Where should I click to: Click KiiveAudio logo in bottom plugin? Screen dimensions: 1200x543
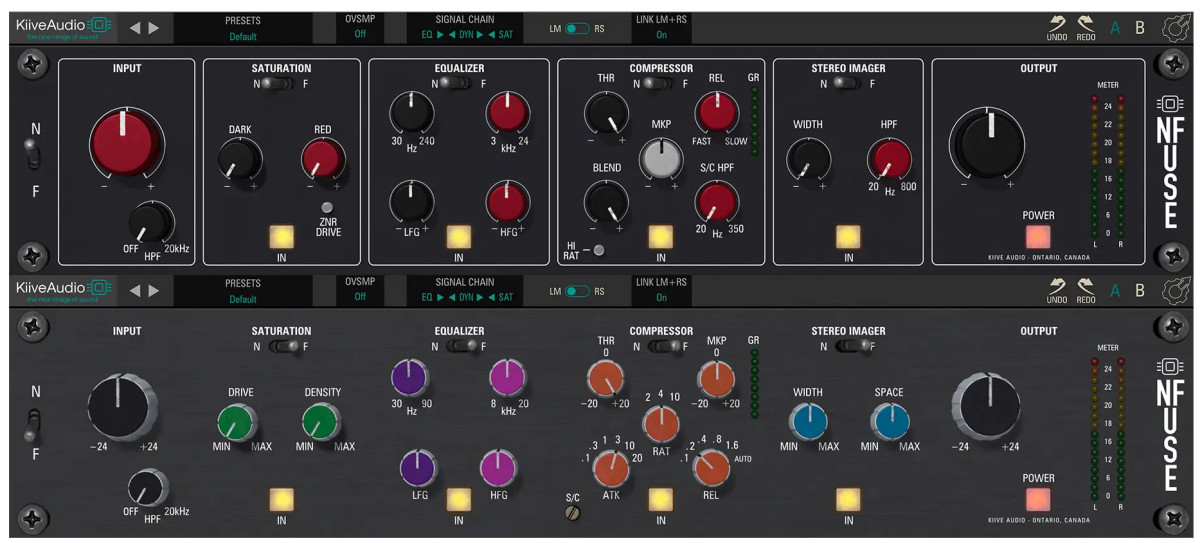pos(64,290)
